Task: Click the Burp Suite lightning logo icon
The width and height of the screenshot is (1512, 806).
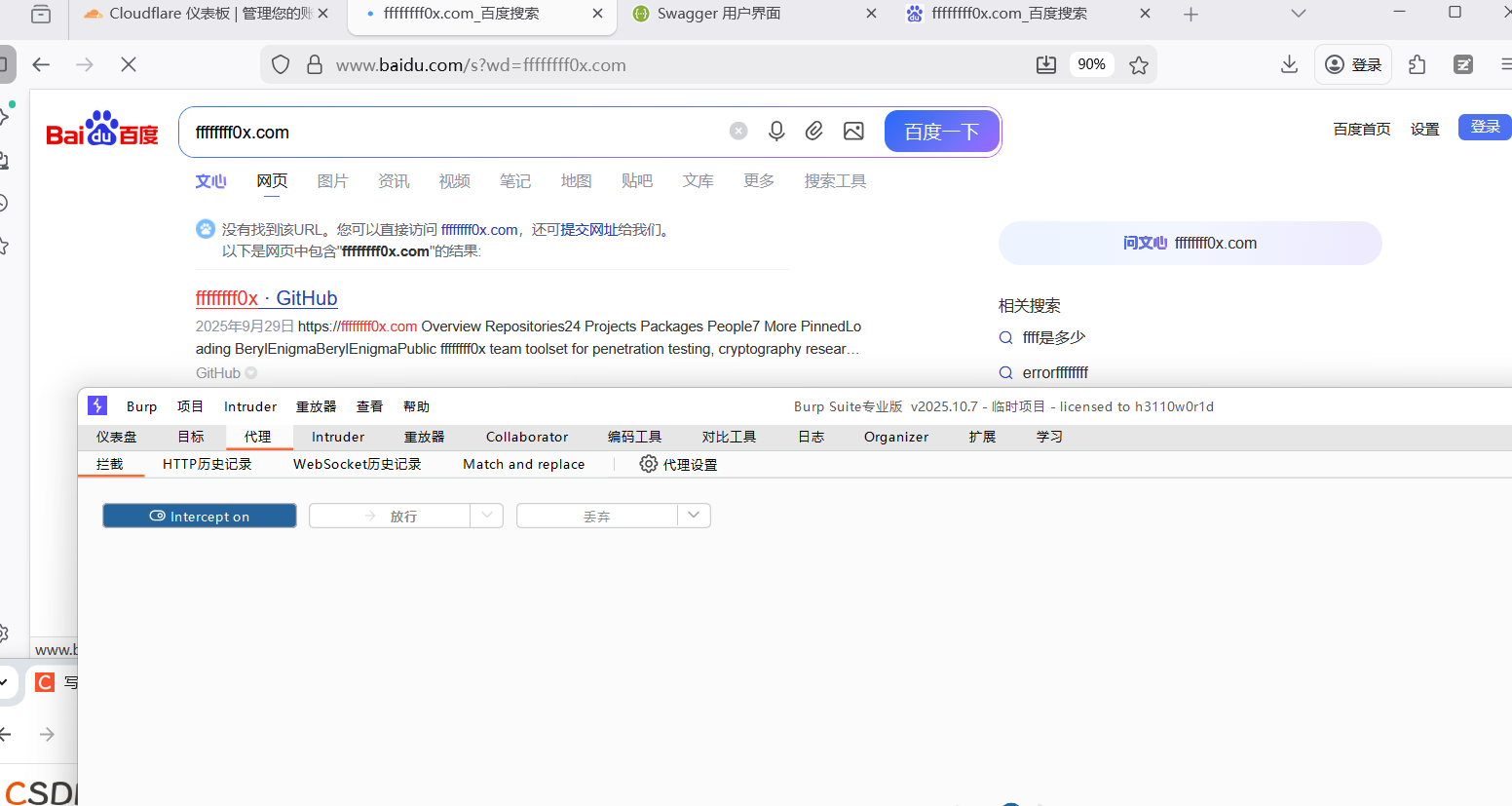Action: tap(97, 405)
